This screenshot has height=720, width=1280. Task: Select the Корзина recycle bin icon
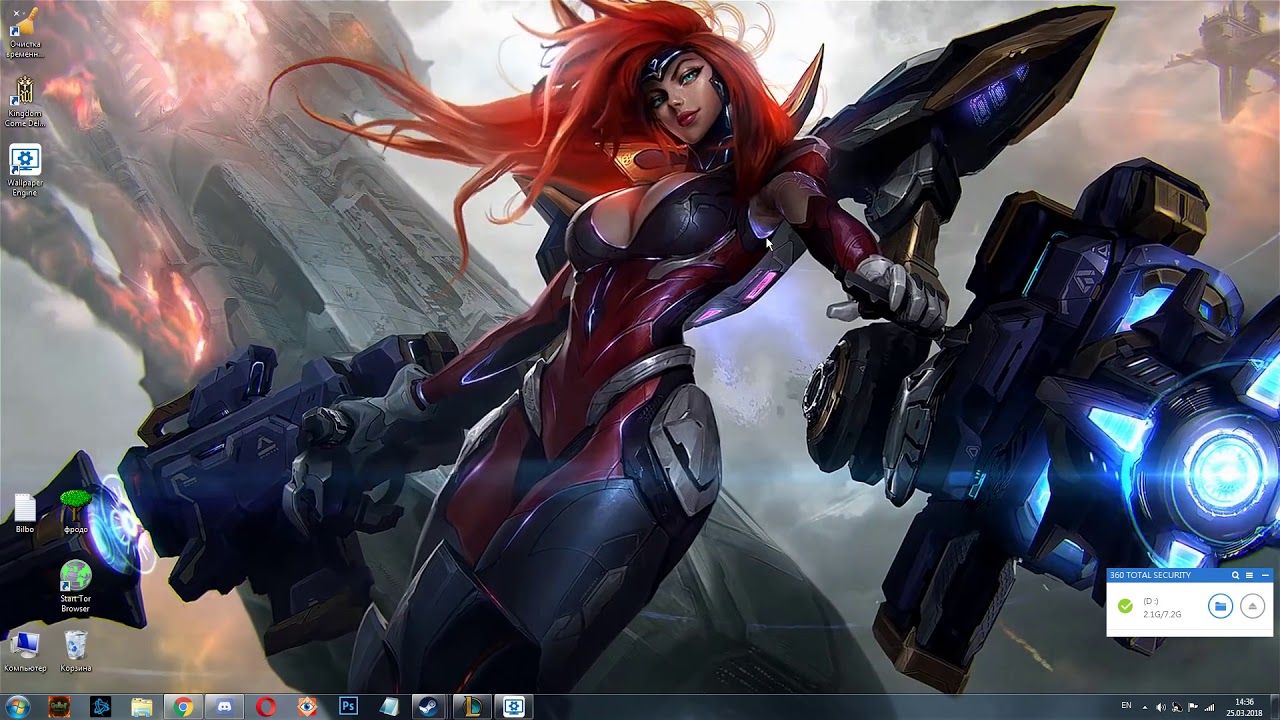pyautogui.click(x=76, y=651)
